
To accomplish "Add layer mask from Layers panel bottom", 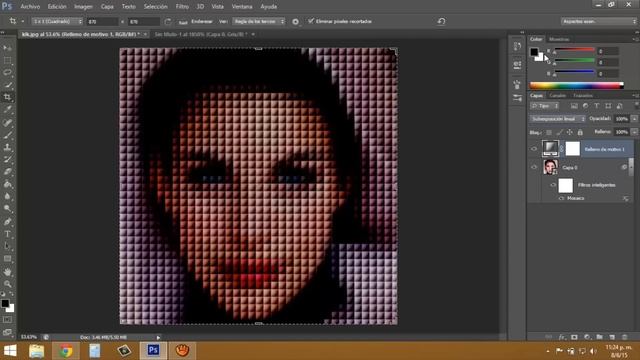I will [x=574, y=337].
